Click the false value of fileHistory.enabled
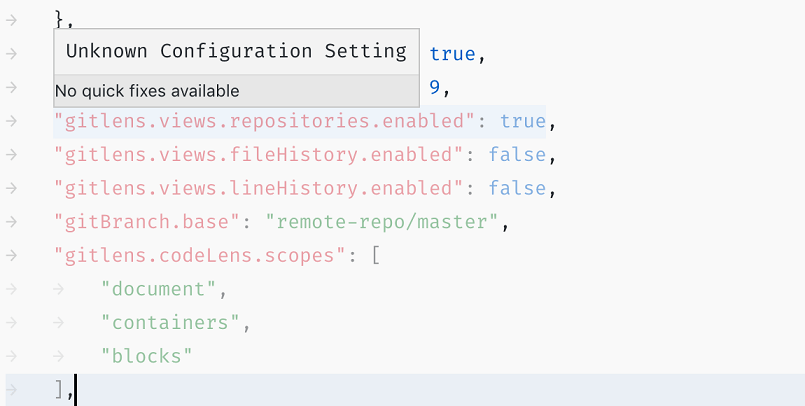805x406 pixels. 516,155
